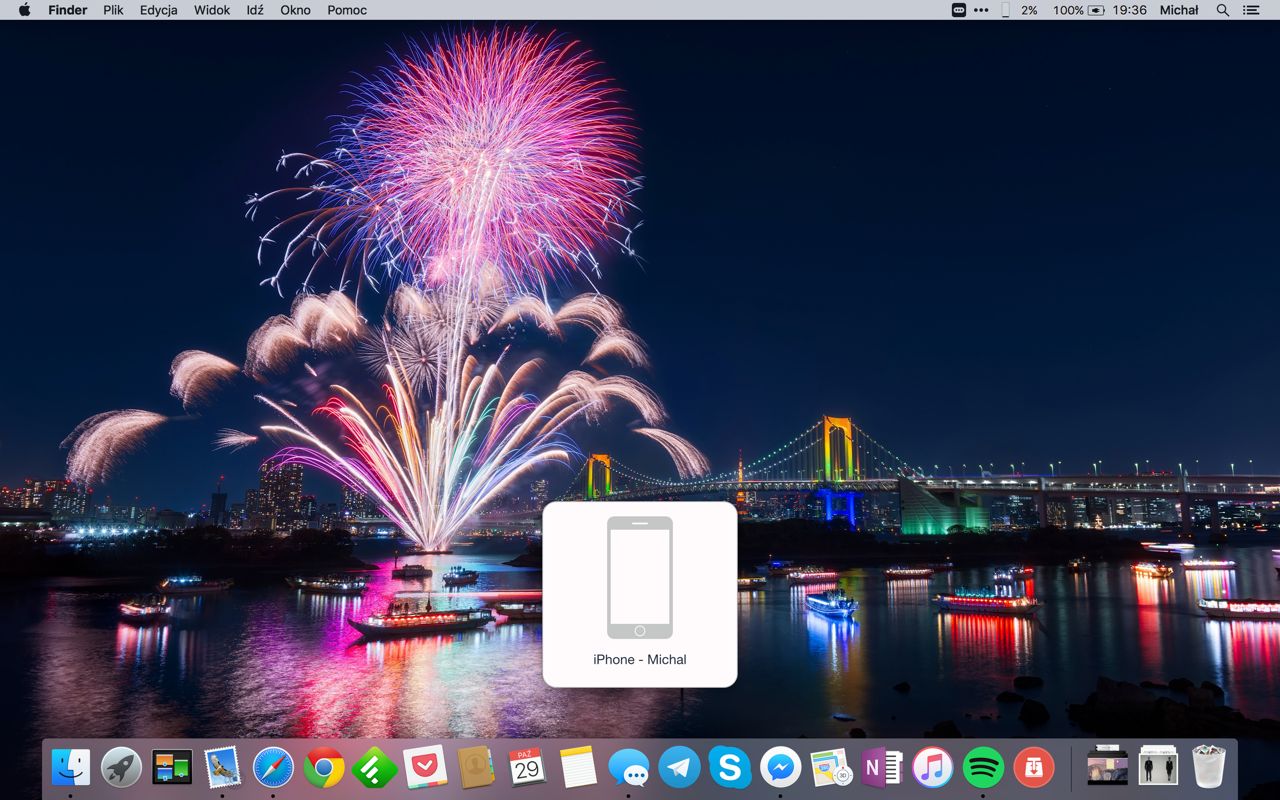This screenshot has height=800, width=1280.
Task: Launch Facebook Messenger icon in Dock
Action: pos(781,768)
